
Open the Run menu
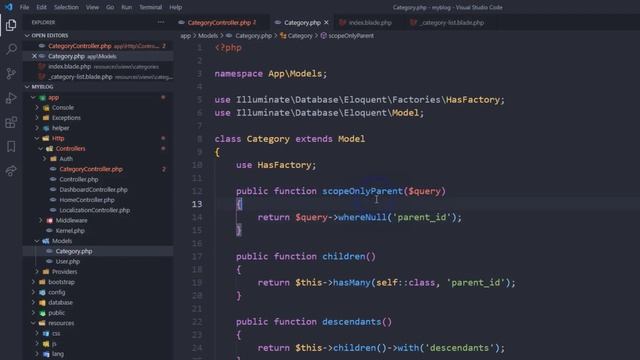[127, 7]
